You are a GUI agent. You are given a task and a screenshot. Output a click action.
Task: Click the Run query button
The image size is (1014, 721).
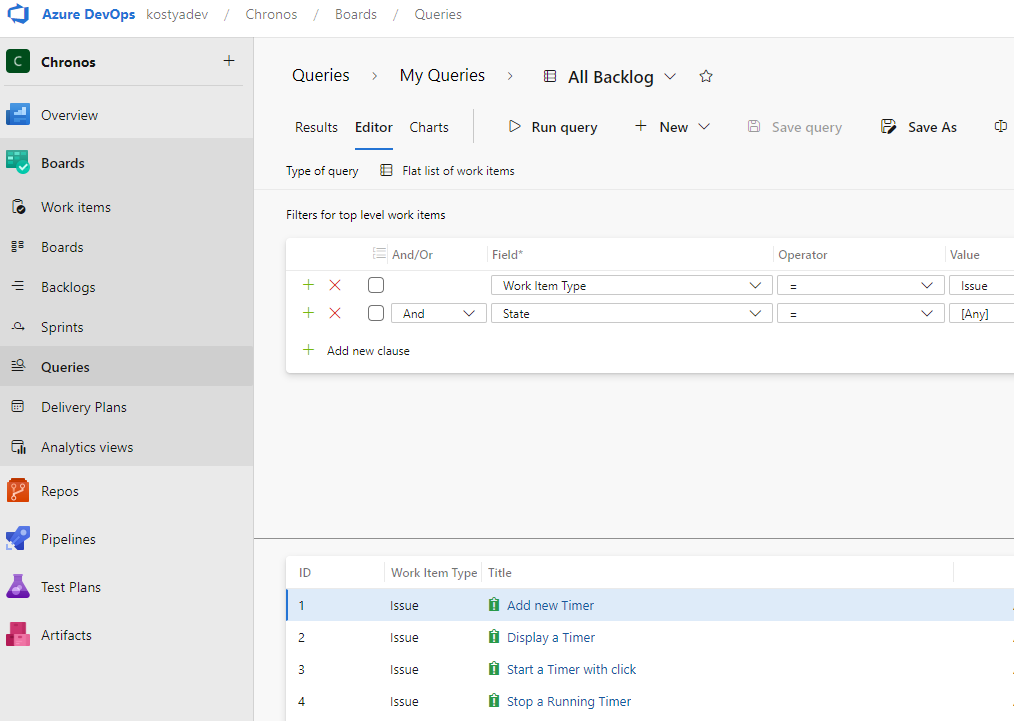tap(552, 127)
